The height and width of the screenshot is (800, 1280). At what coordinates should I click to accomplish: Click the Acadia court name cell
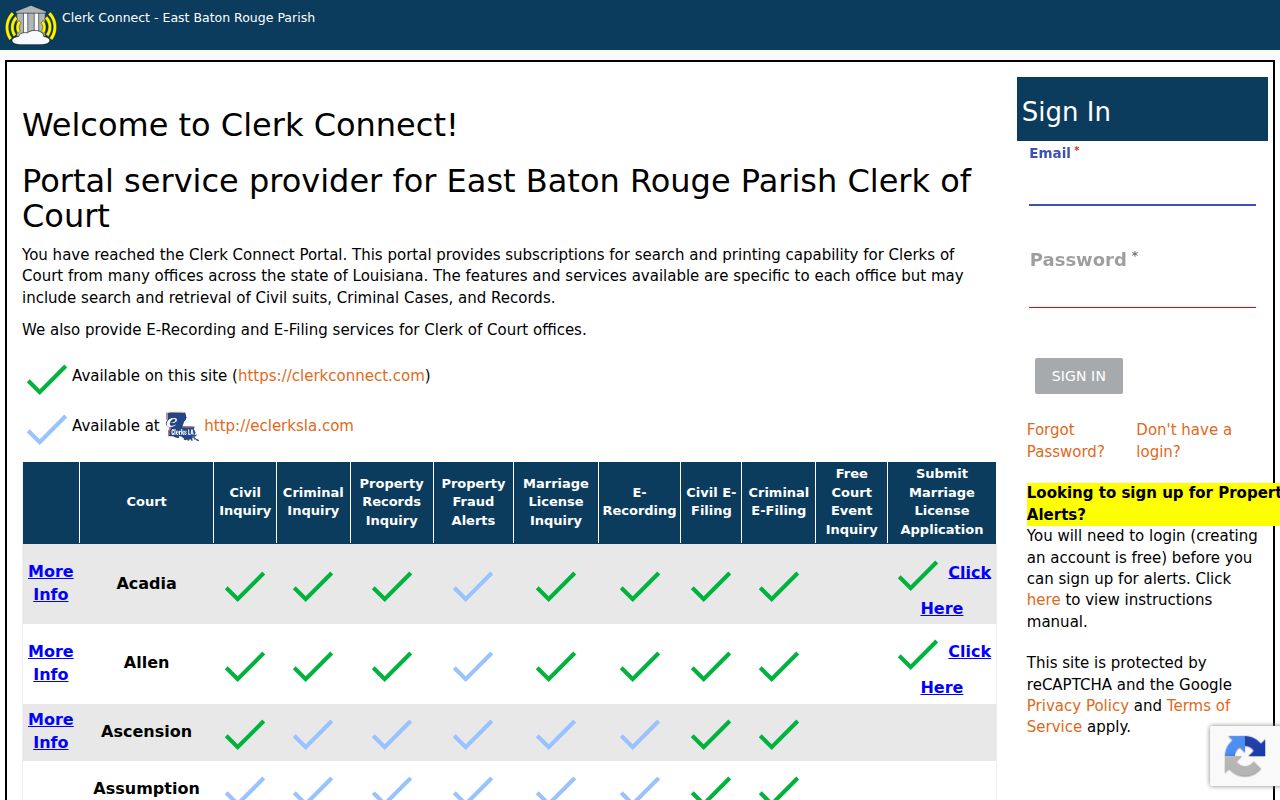[146, 583]
